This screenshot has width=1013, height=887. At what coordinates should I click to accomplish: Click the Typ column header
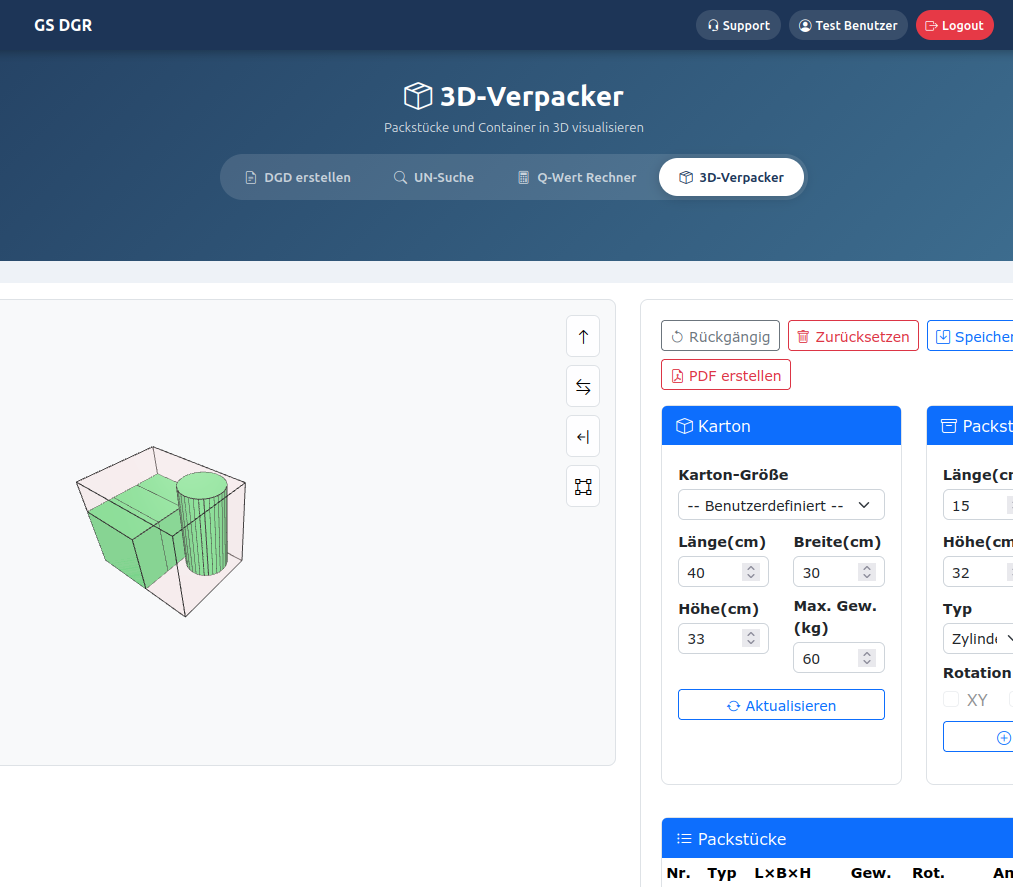(x=722, y=873)
